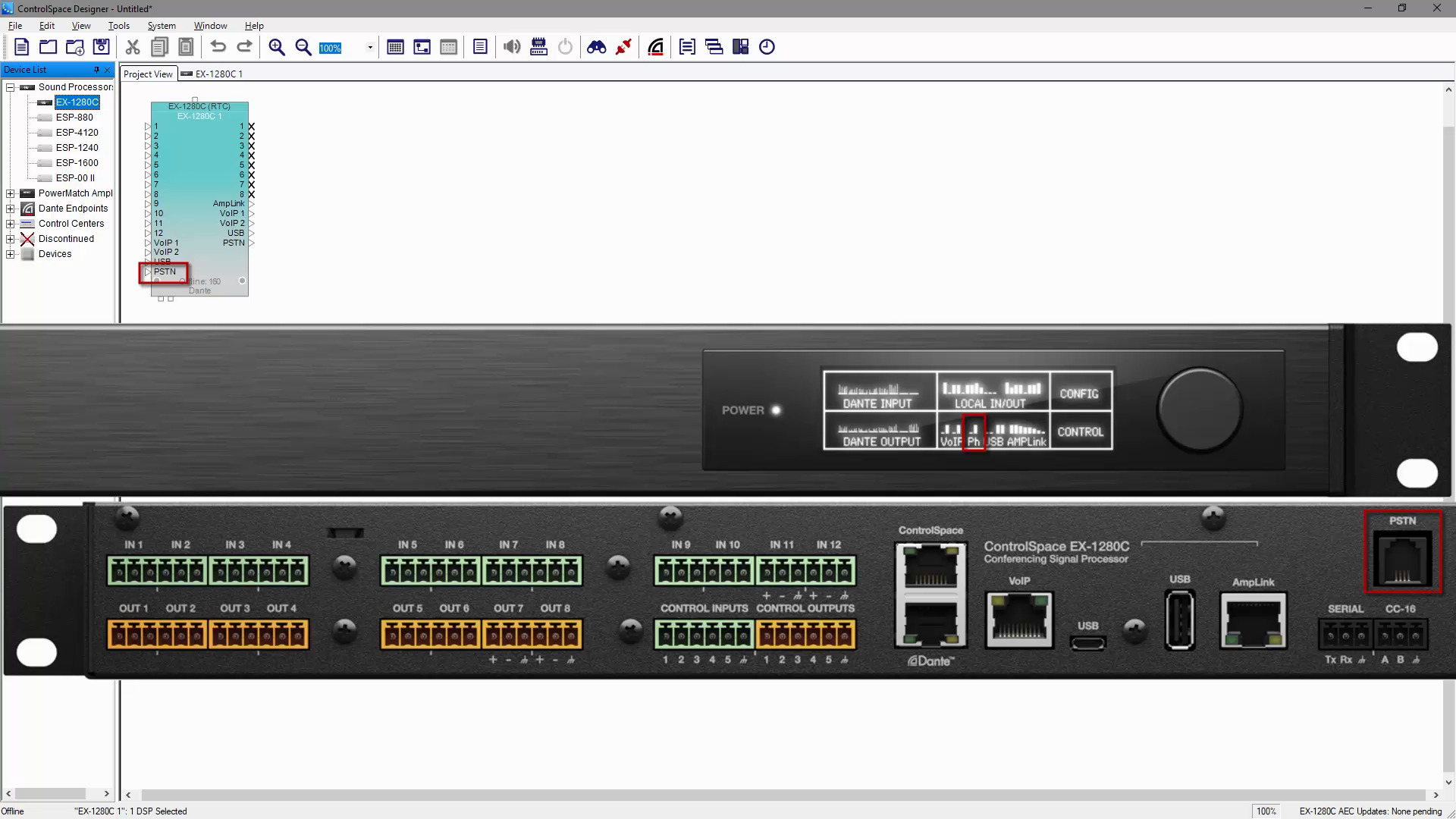Click the red connect plug icon
The height and width of the screenshot is (819, 1456).
(623, 47)
